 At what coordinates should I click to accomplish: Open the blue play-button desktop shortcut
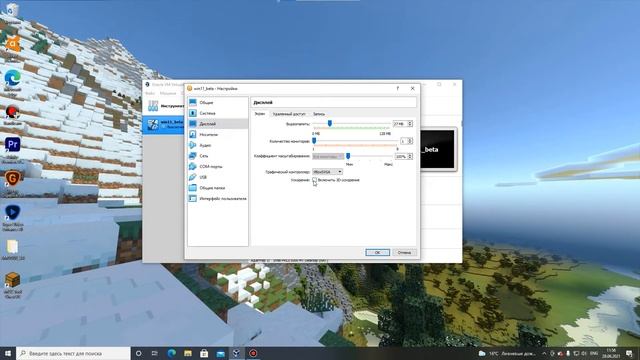[x=12, y=218]
